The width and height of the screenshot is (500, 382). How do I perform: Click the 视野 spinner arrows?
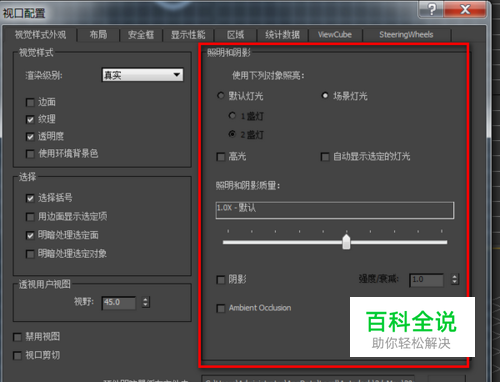pyautogui.click(x=145, y=302)
